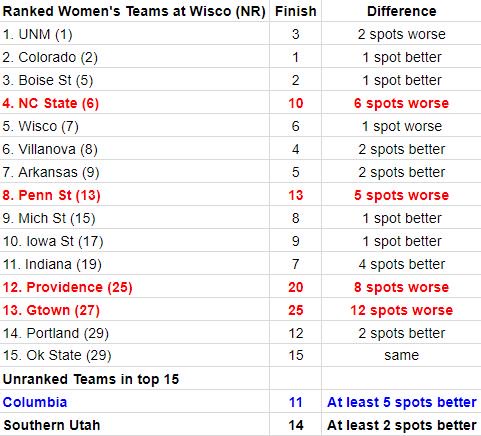Select the 'Ranked Women's Teams at Wisco' header cell
The width and height of the screenshot is (481, 436).
point(134,11)
